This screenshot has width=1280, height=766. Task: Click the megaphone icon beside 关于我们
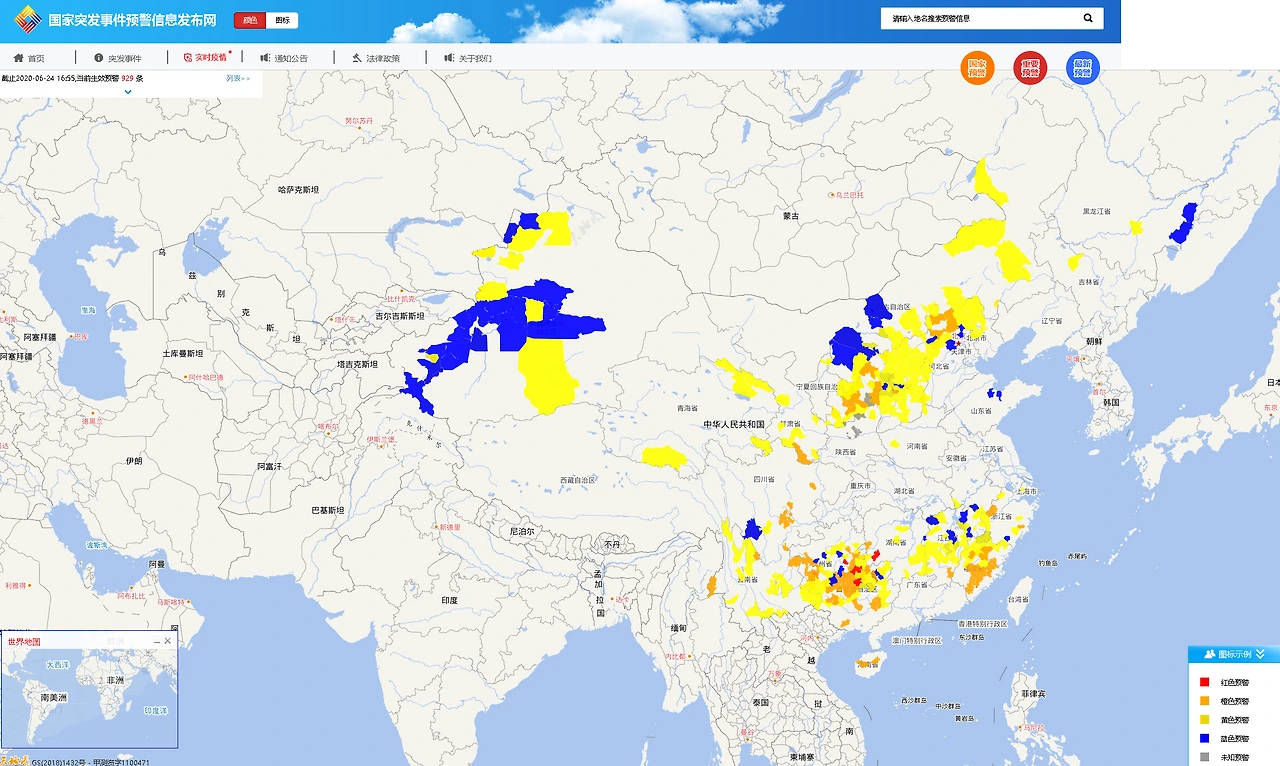pos(450,58)
